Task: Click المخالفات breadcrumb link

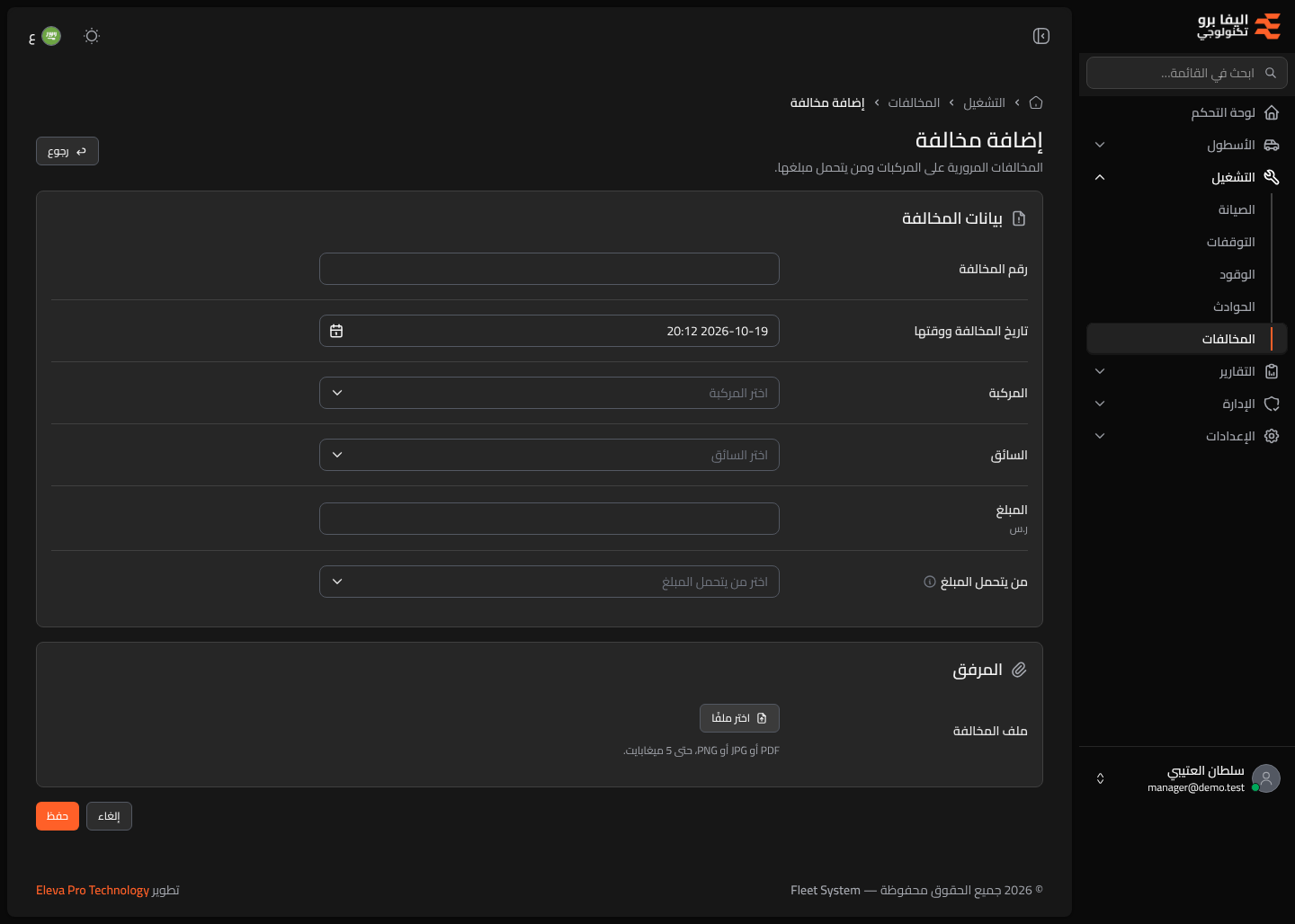Action: [x=914, y=102]
